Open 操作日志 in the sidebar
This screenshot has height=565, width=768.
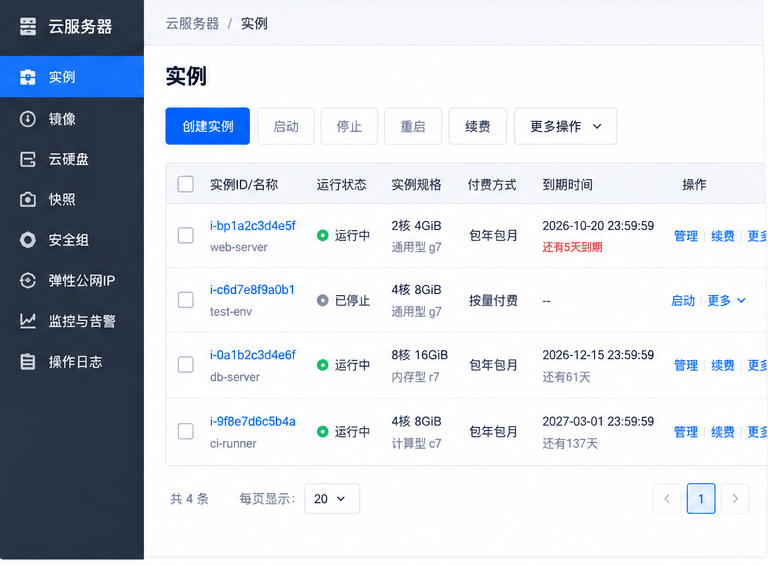(72, 362)
